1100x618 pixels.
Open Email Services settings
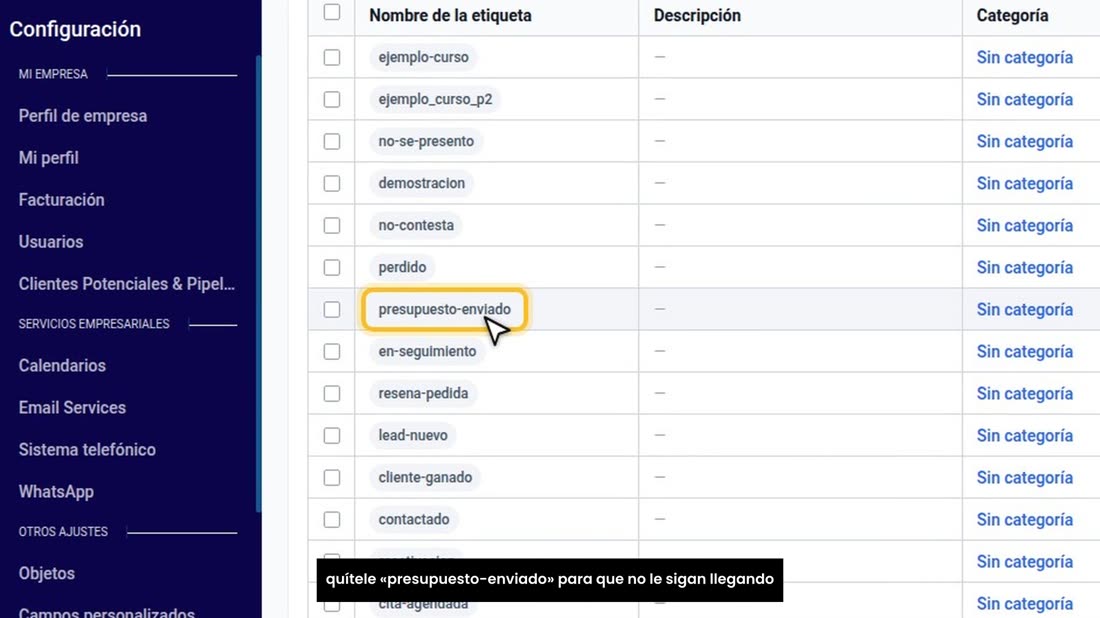72,408
